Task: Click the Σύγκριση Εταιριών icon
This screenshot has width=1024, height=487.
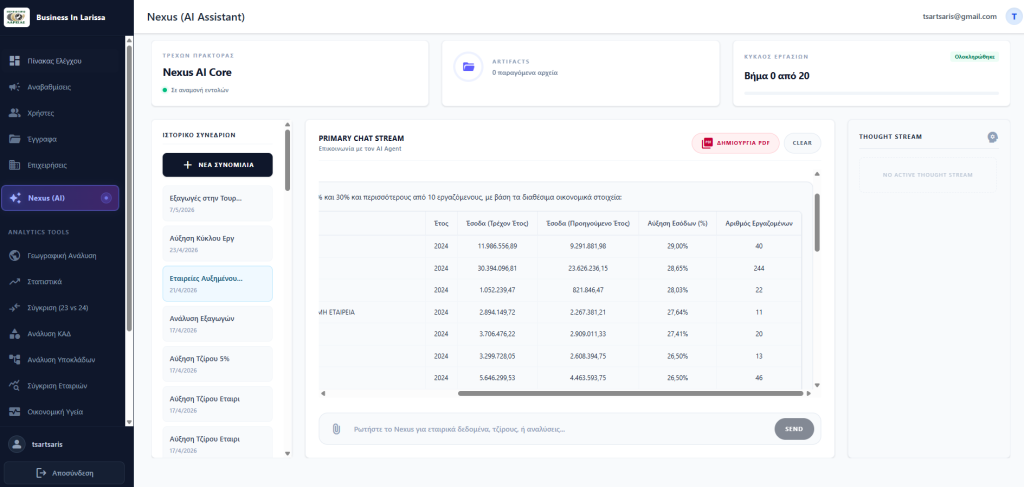Action: pos(14,386)
